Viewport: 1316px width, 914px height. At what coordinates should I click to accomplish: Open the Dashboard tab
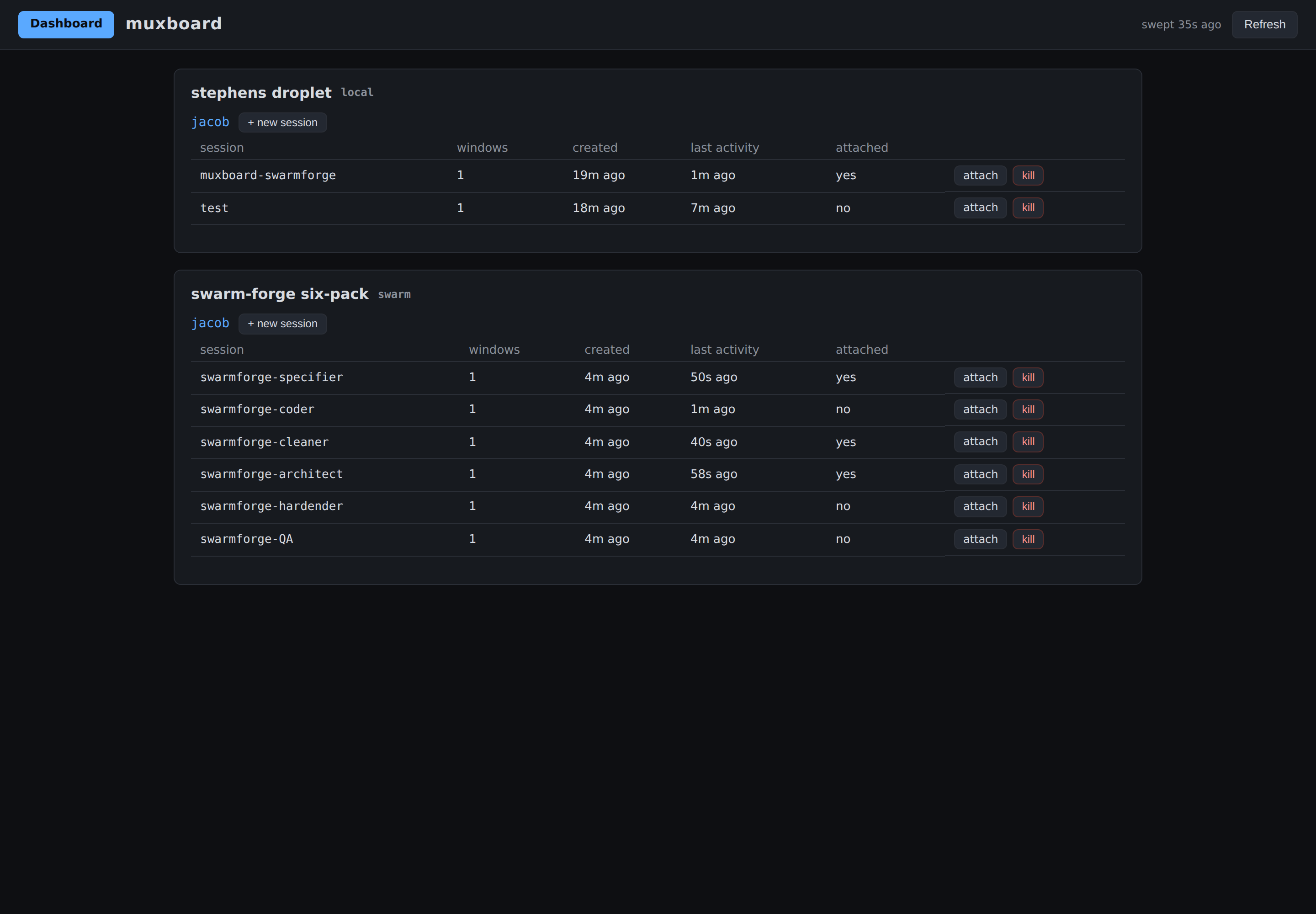[x=66, y=24]
